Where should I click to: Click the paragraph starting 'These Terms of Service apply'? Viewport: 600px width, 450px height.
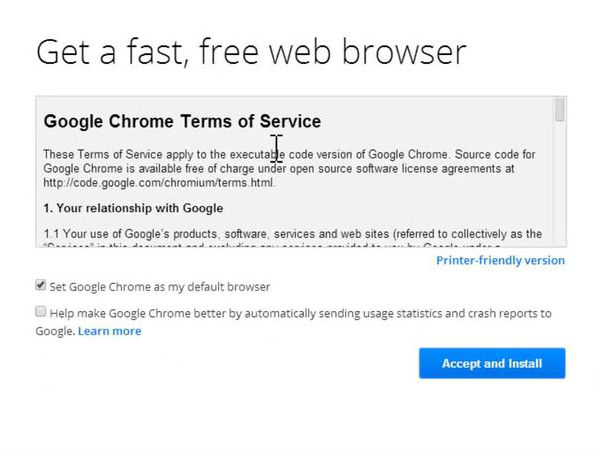(290, 168)
